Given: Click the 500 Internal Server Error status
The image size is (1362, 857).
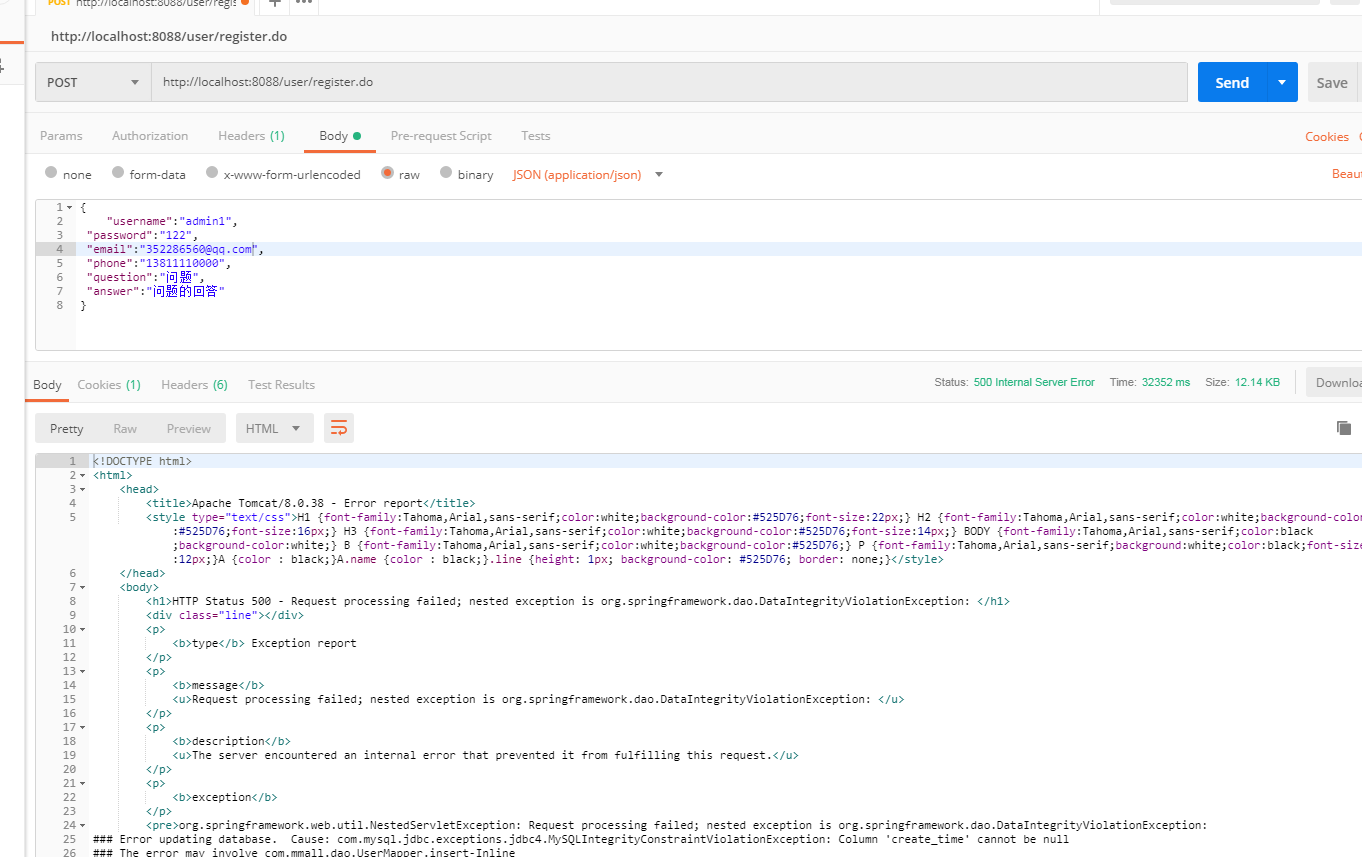Looking at the screenshot, I should coord(1034,382).
